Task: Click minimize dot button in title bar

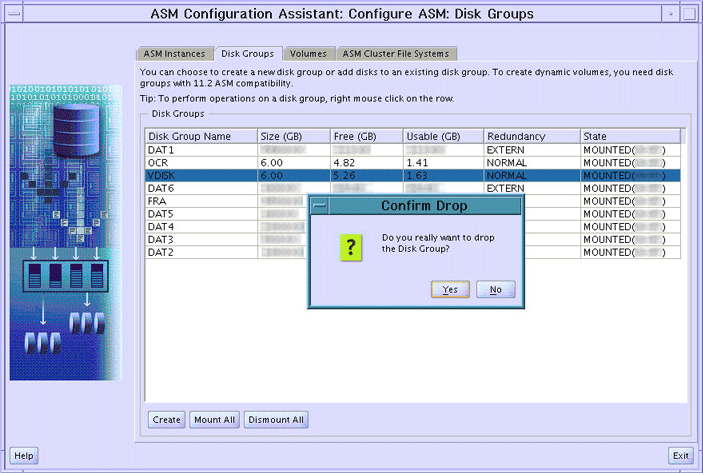Action: point(671,14)
